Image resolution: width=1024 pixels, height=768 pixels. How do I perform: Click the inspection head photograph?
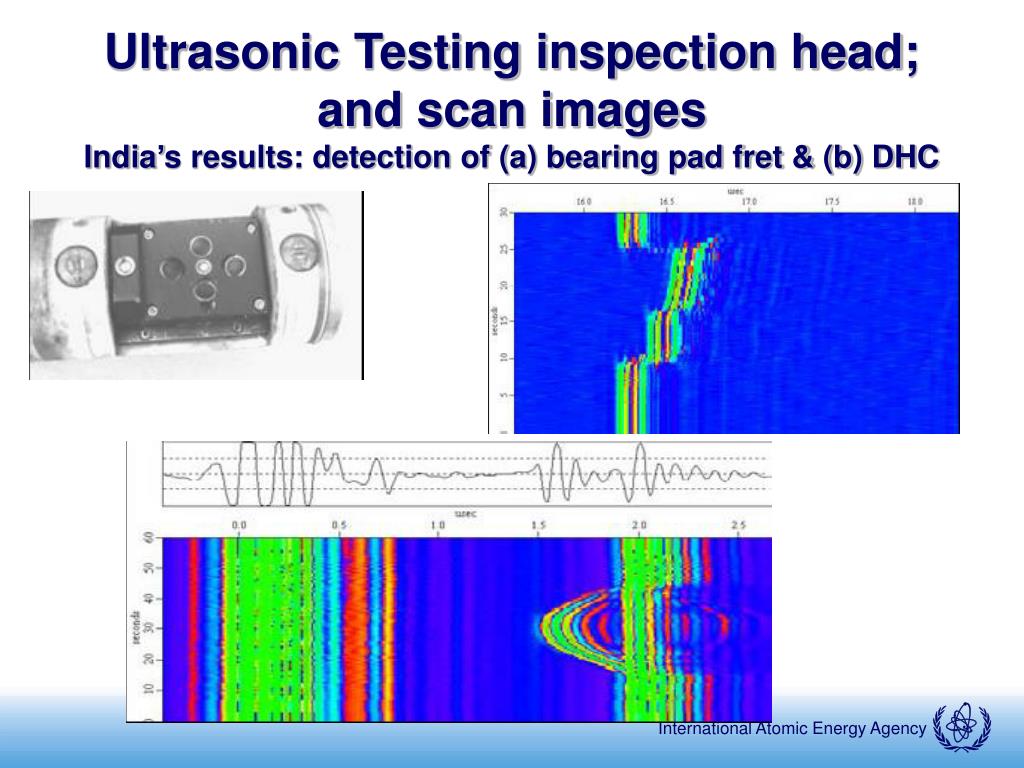tap(197, 285)
